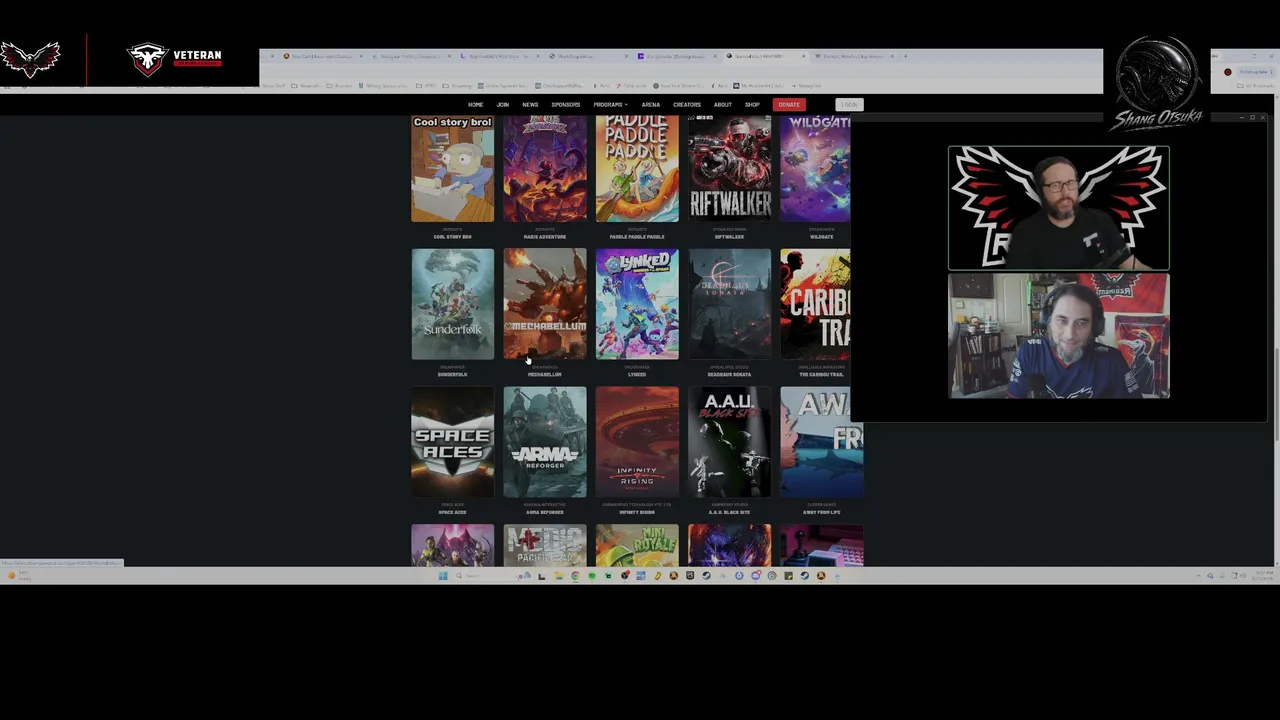Open the Infinity Rising game cover

pyautogui.click(x=637, y=442)
